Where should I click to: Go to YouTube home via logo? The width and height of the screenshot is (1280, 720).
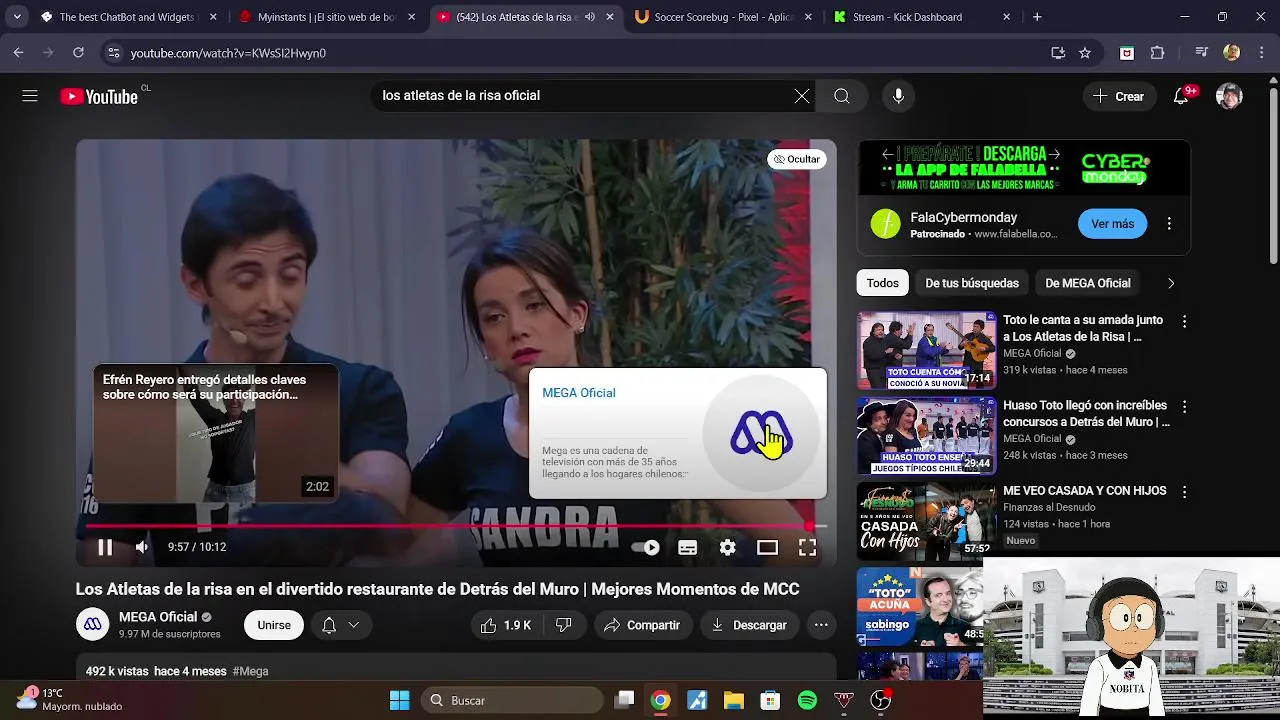tap(99, 96)
